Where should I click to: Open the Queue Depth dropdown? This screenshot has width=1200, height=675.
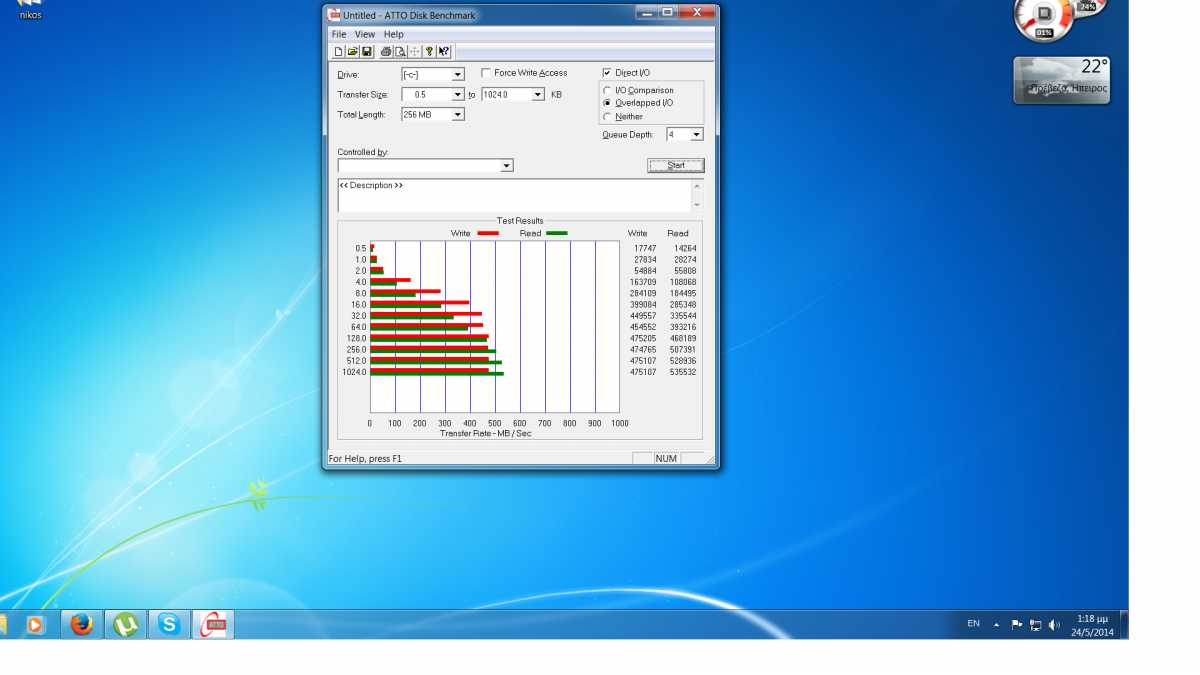[697, 134]
